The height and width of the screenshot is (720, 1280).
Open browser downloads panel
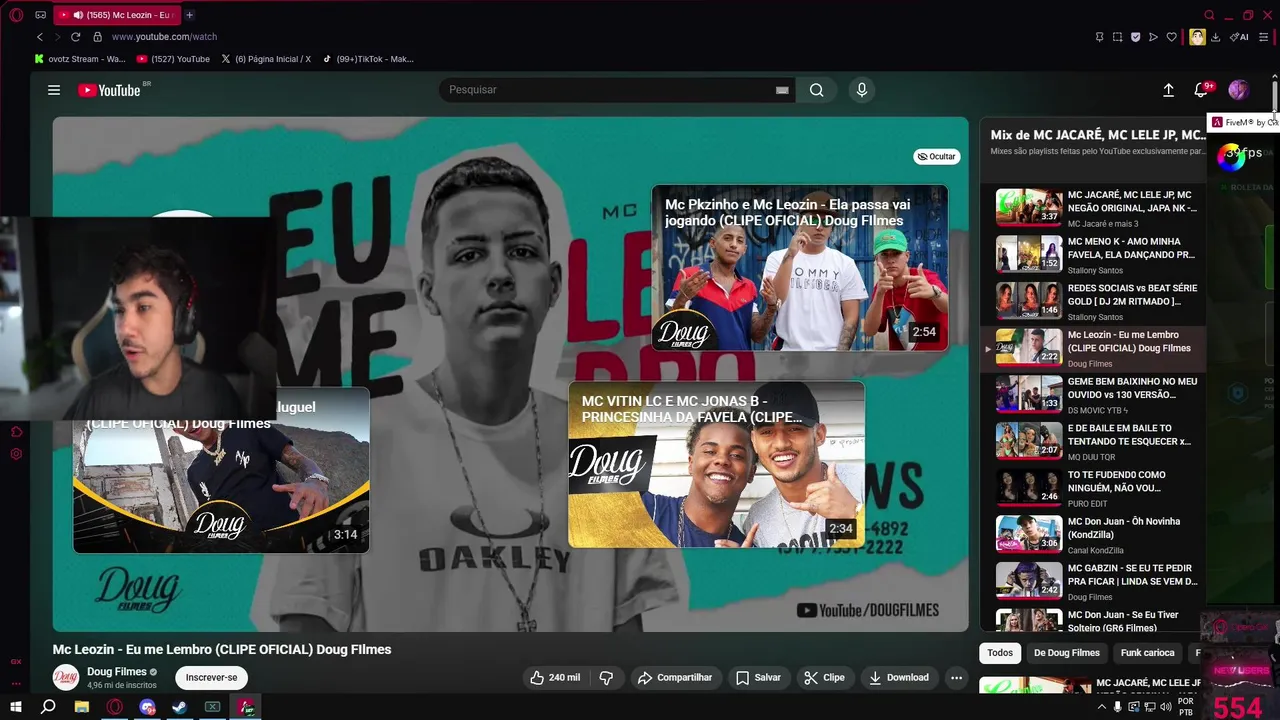point(1215,37)
